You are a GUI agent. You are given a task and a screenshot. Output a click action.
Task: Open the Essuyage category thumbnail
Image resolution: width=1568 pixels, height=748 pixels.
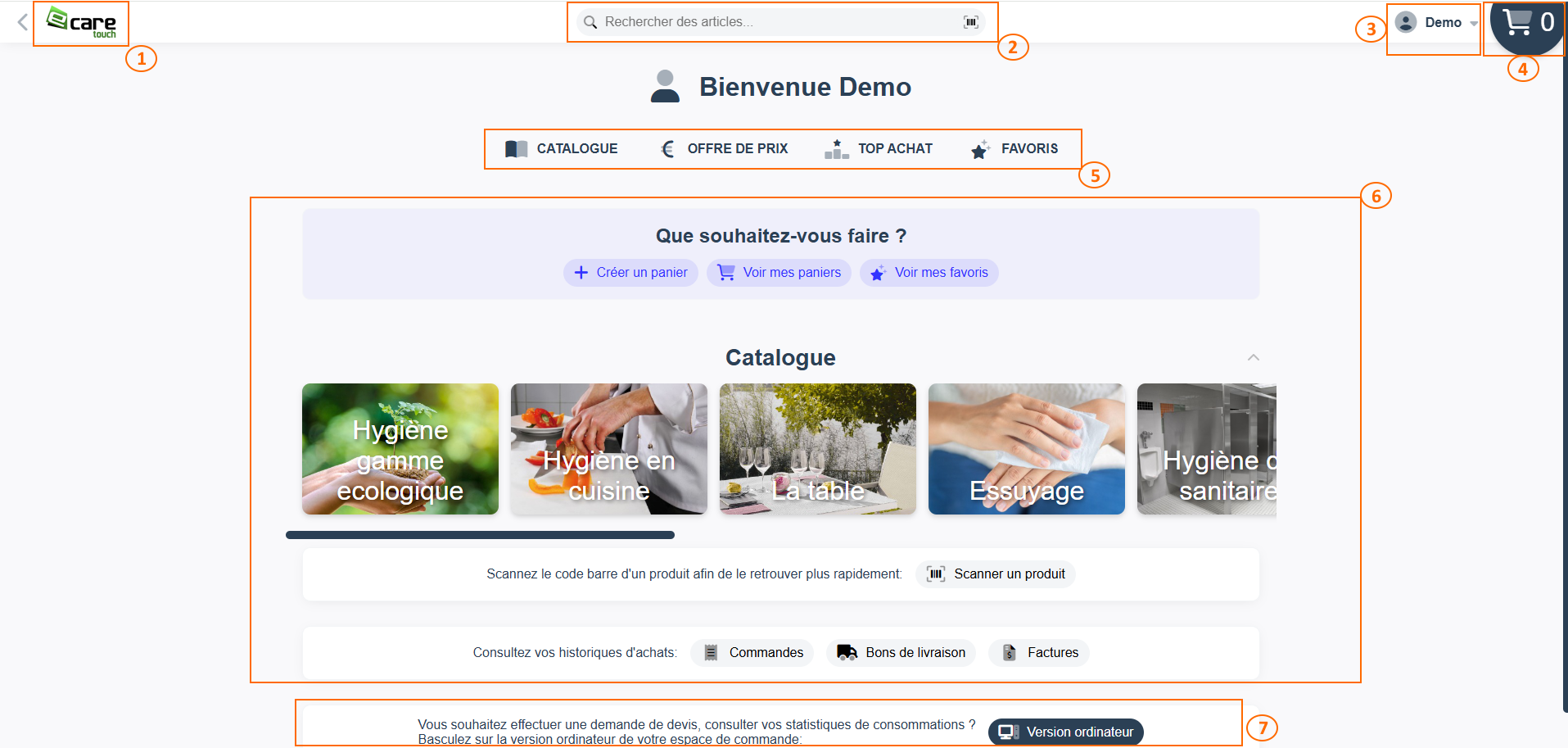(1026, 449)
